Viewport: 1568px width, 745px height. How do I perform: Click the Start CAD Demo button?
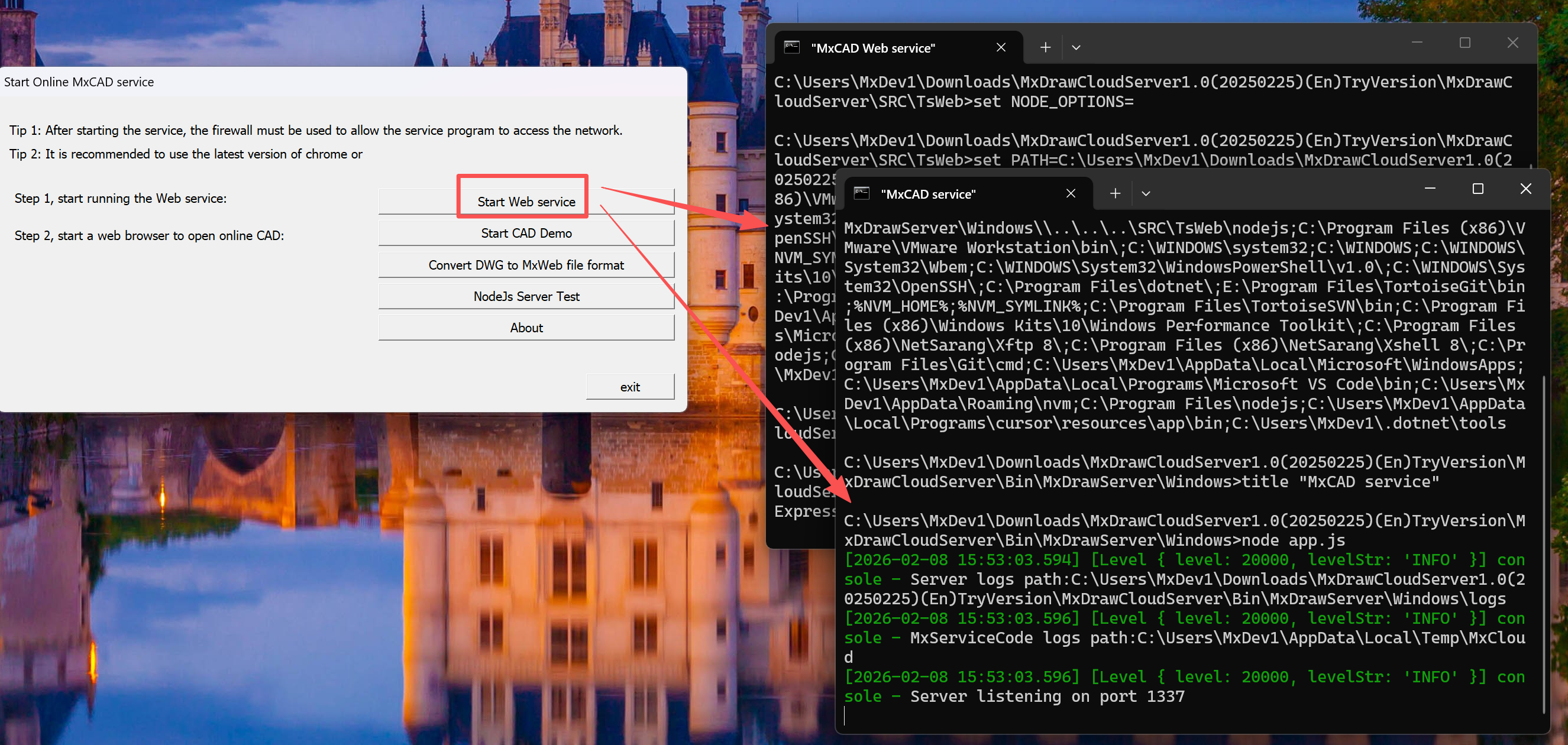tap(525, 233)
